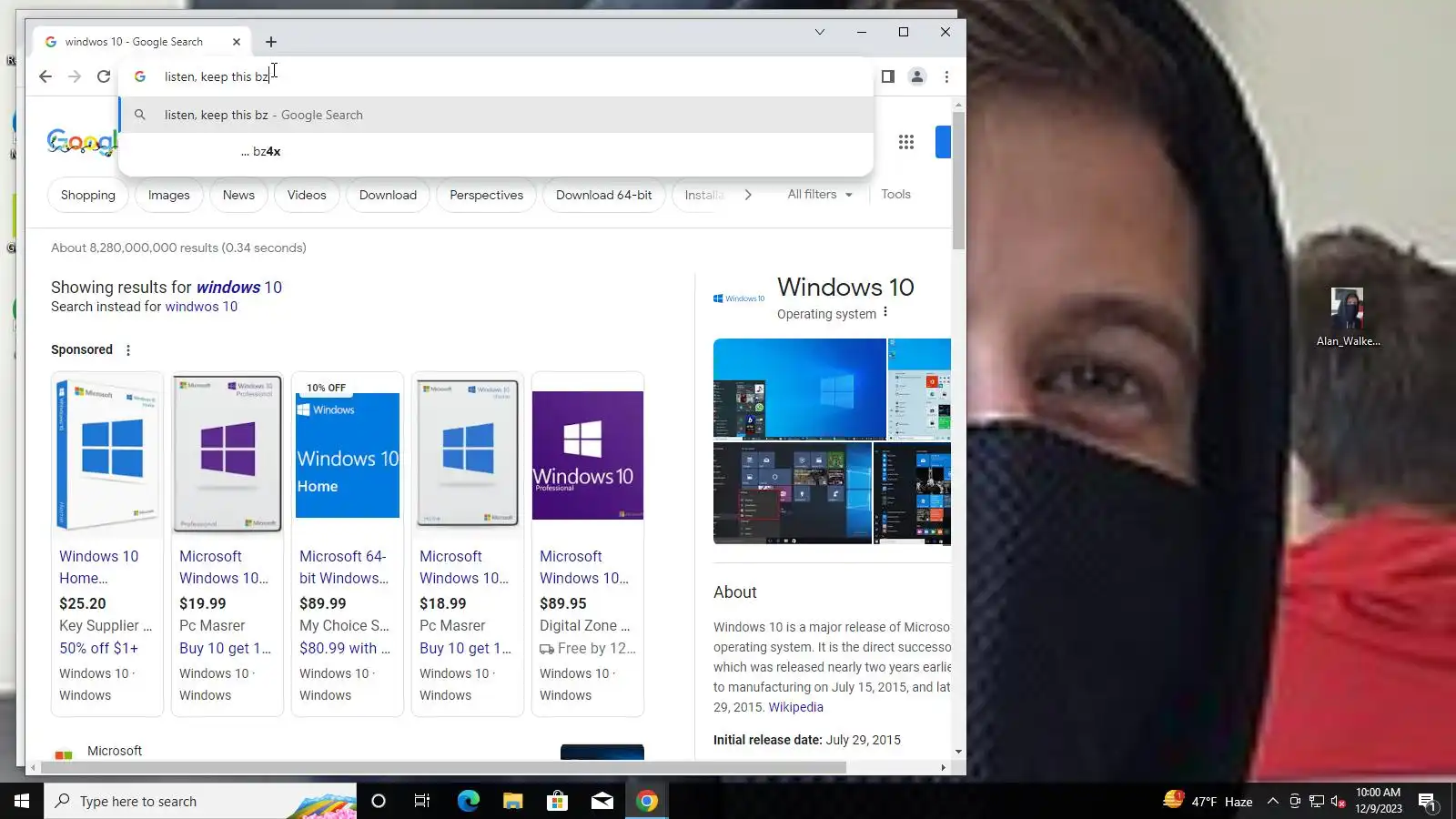Screen dimensions: 1456x819
Task: Switch to the Images filter
Action: coord(169,195)
